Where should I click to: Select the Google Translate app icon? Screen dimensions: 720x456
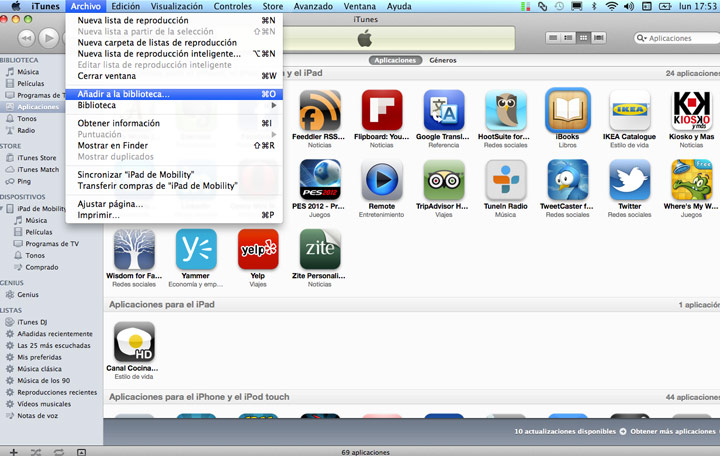[x=442, y=110]
